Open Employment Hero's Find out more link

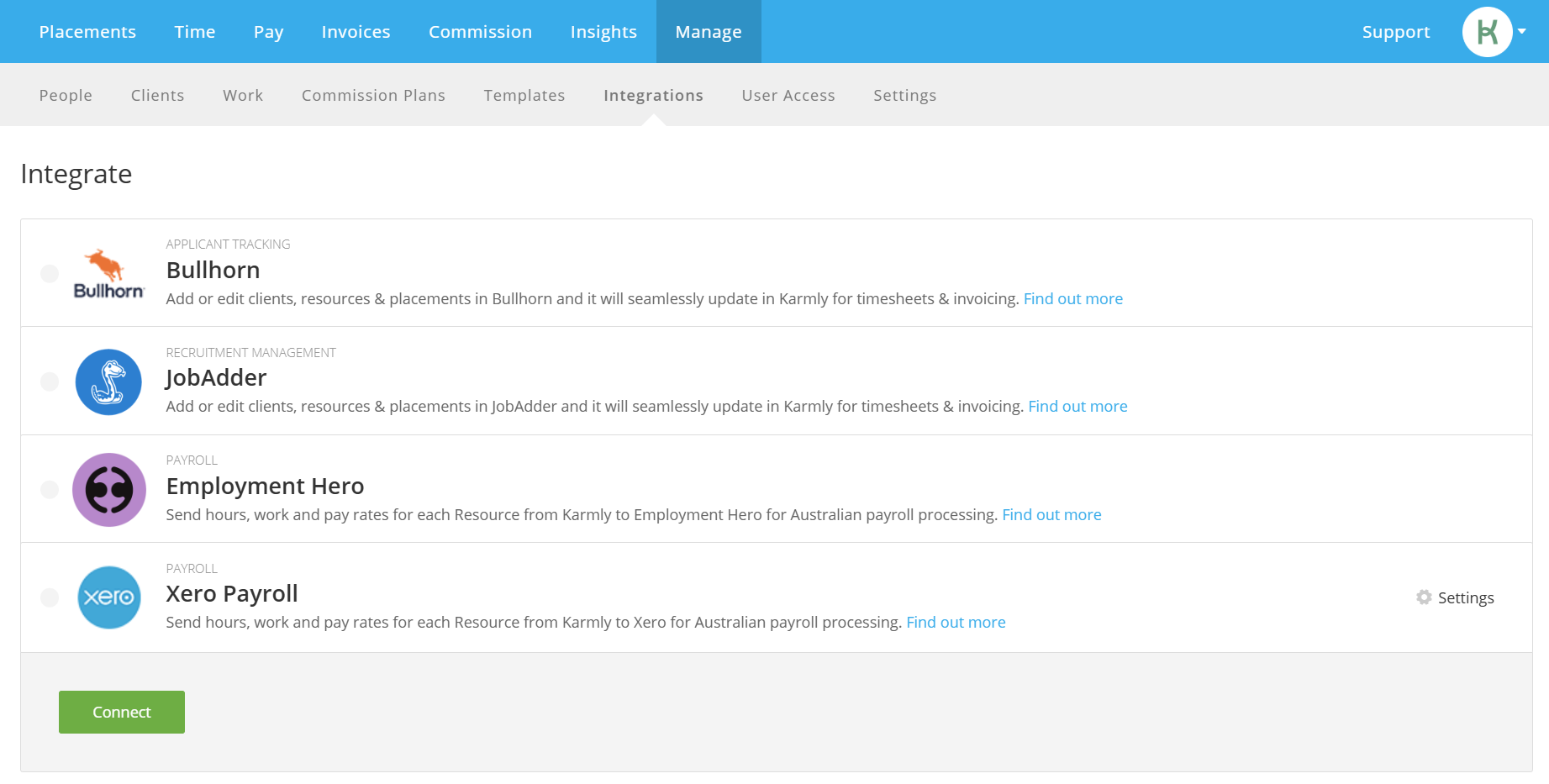[1051, 514]
